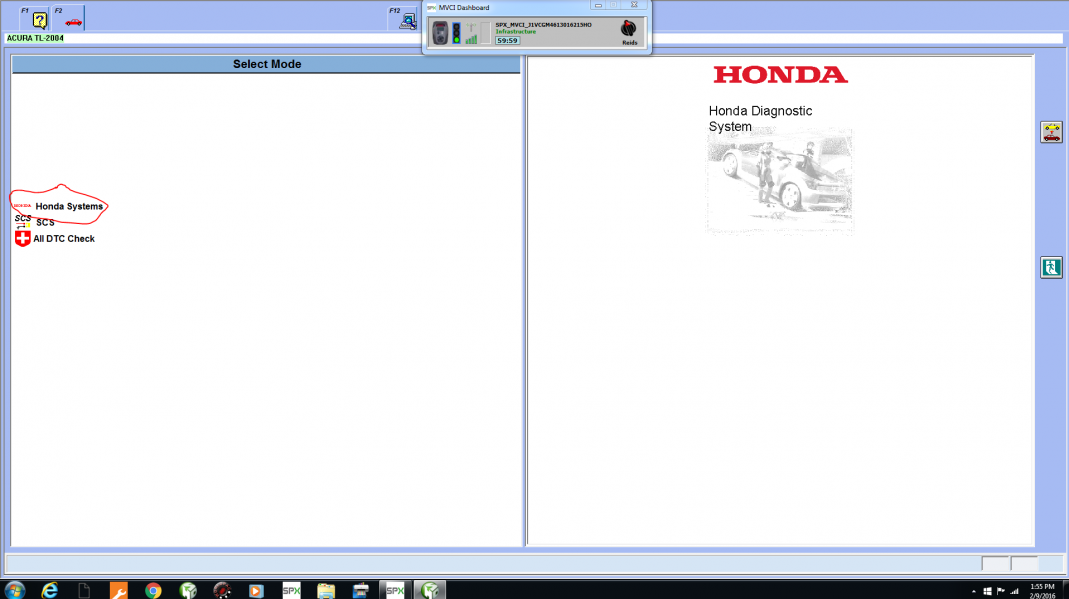Click the green exit door icon
Image resolution: width=1069 pixels, height=599 pixels.
pos(1051,267)
